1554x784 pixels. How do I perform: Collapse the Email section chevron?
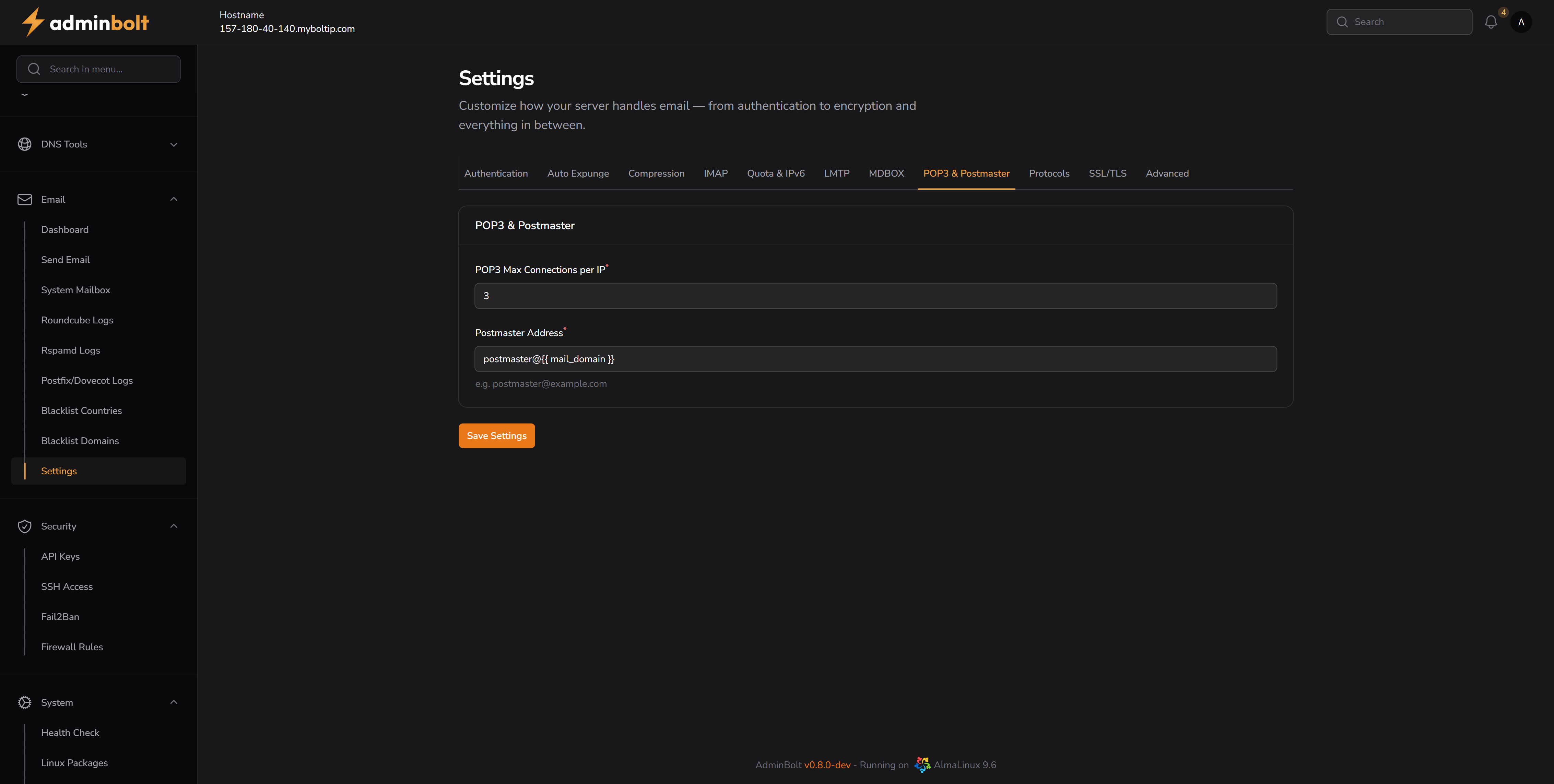coord(174,200)
